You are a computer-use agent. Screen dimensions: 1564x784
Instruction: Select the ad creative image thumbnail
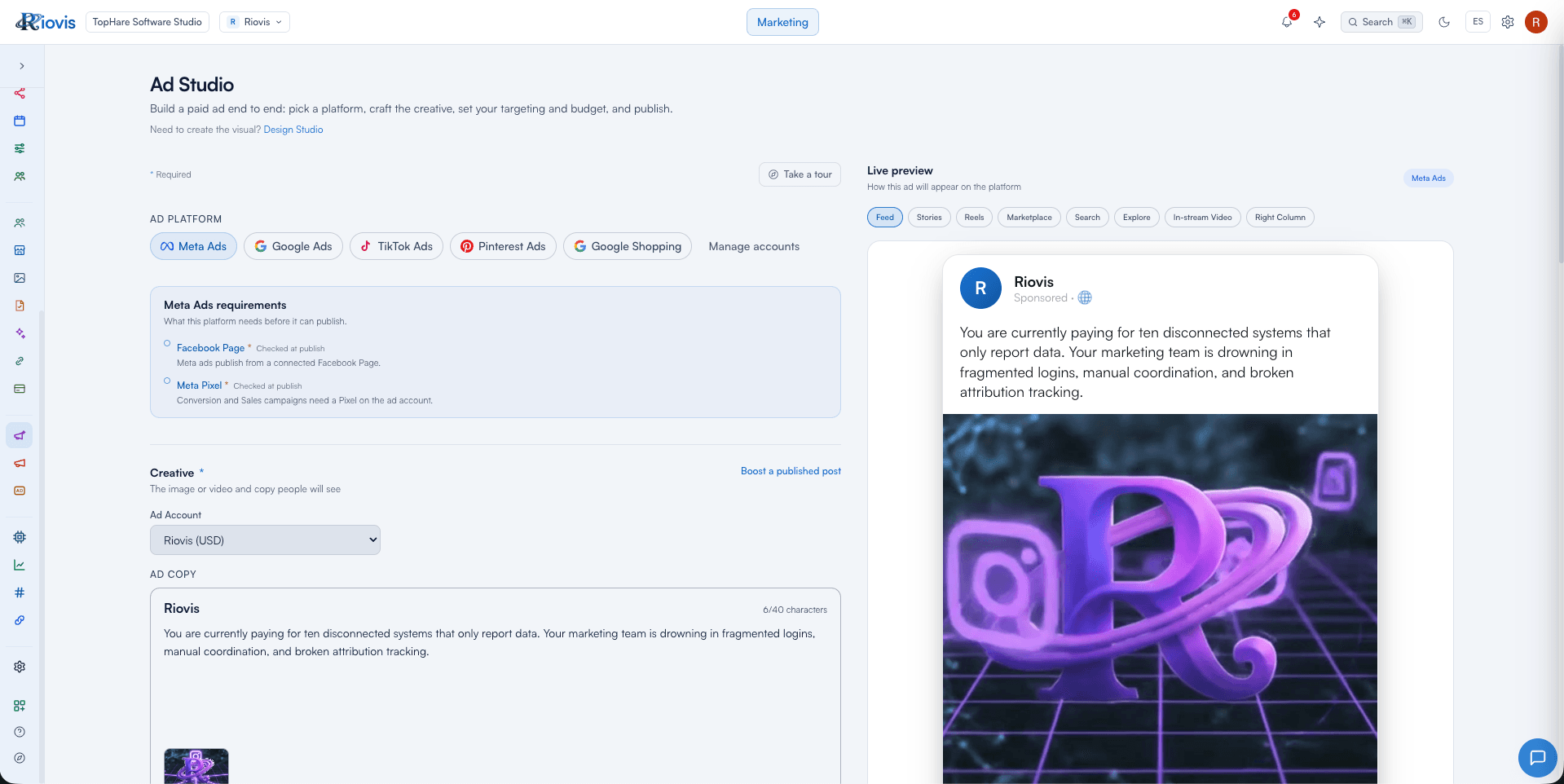[196, 766]
